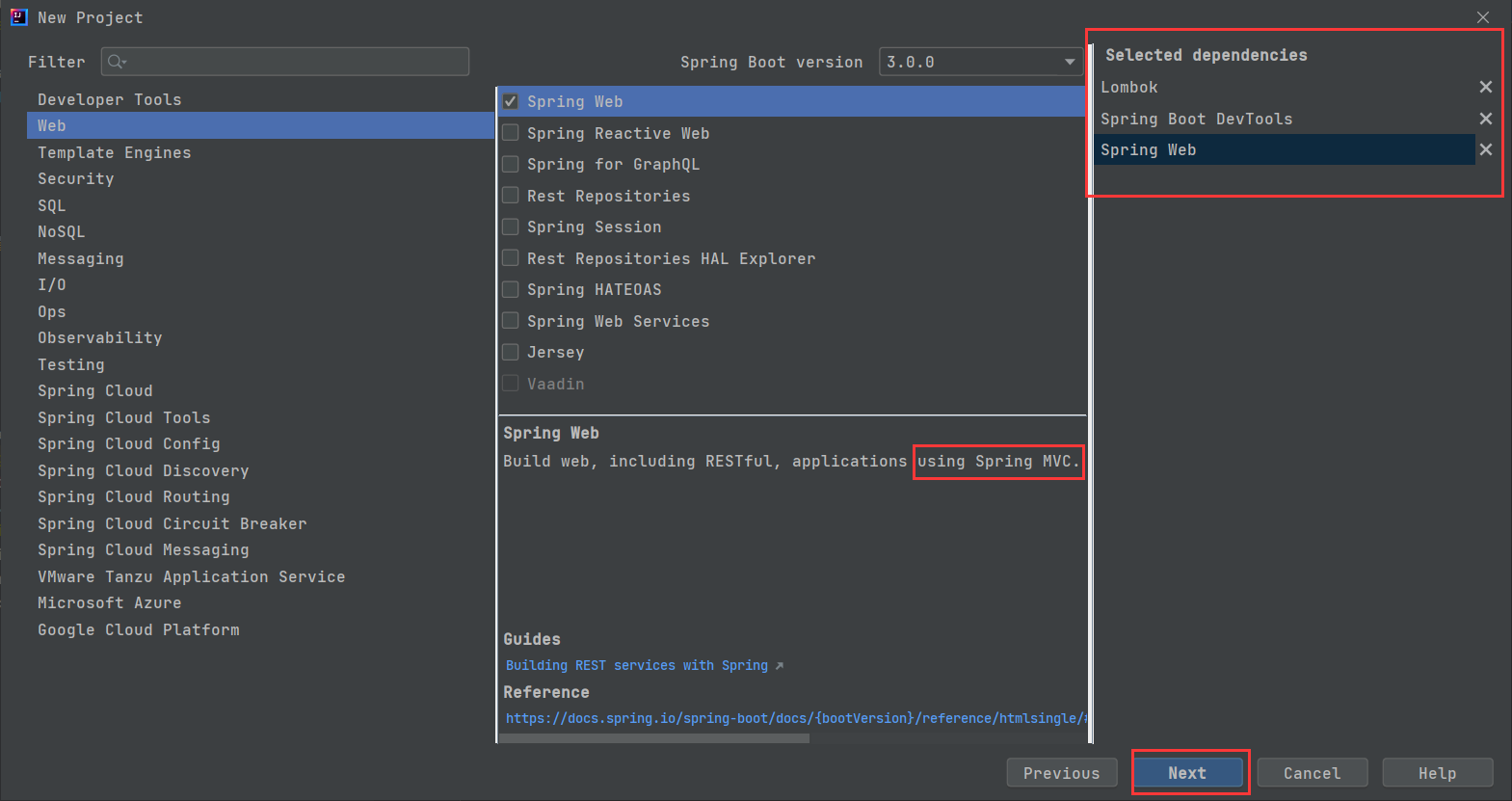This screenshot has height=801, width=1512.
Task: Choose Spring Cloud Discovery category
Action: click(260, 470)
